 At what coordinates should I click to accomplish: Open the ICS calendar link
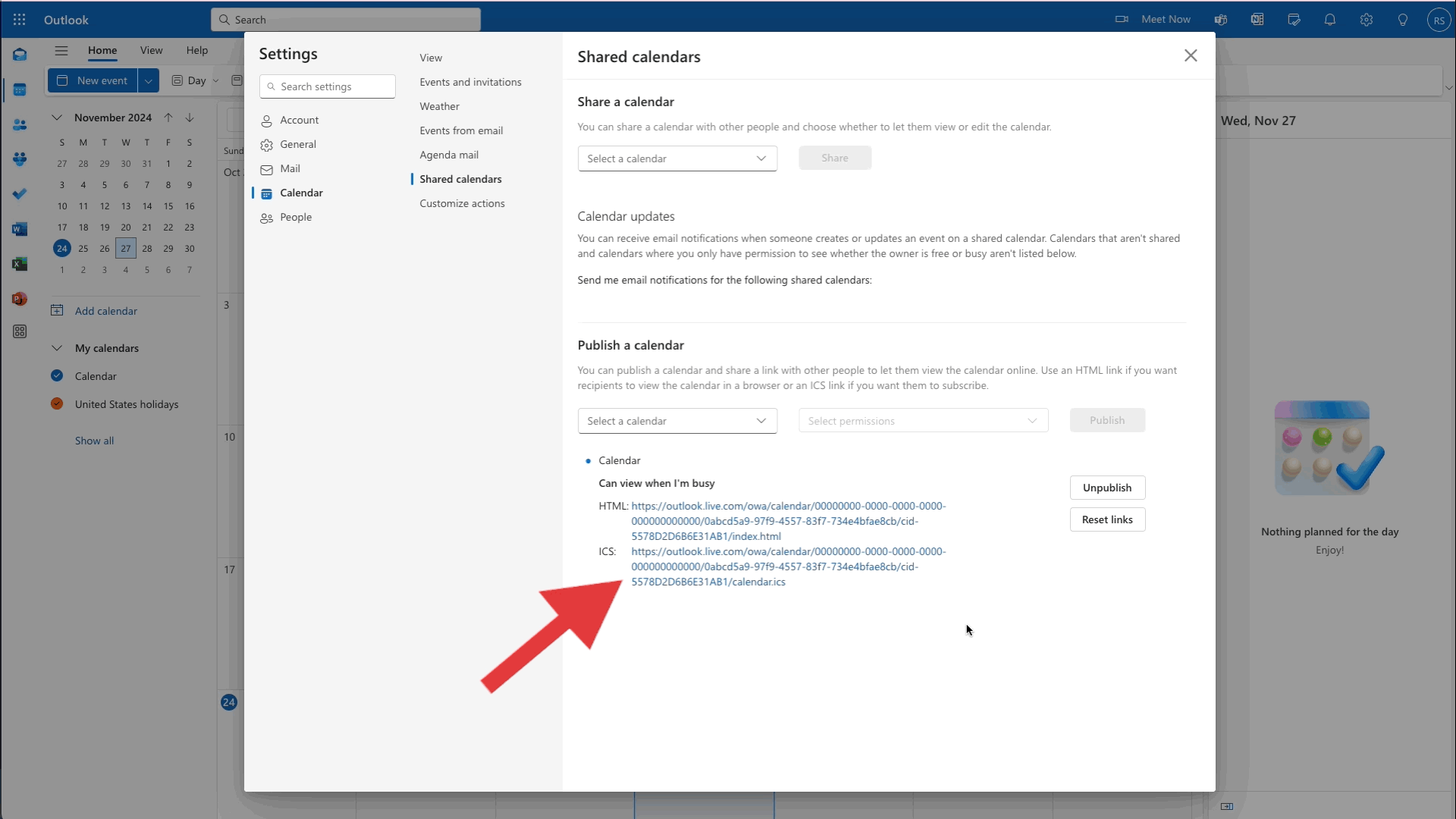click(x=789, y=566)
